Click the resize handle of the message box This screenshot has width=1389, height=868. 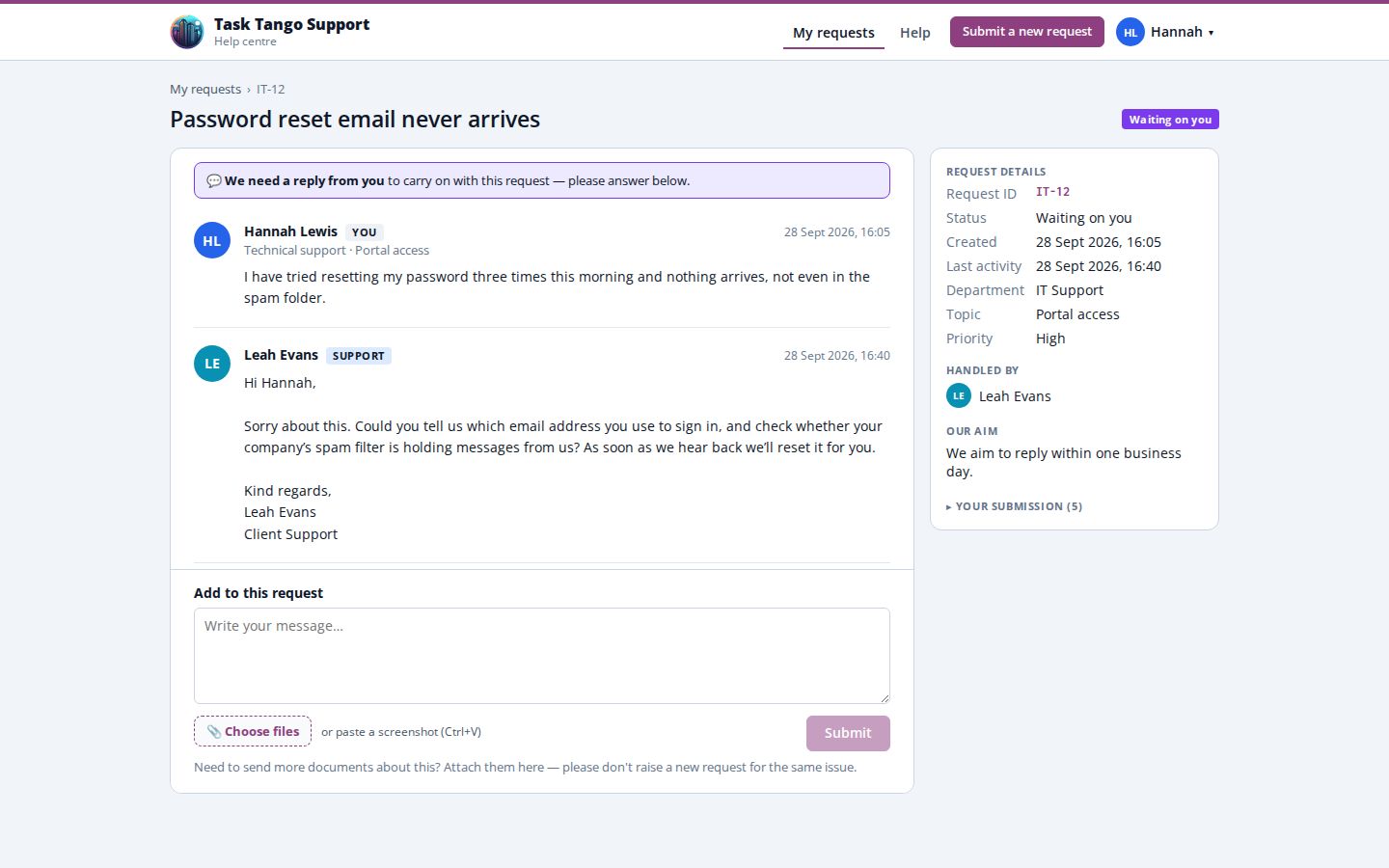(884, 697)
